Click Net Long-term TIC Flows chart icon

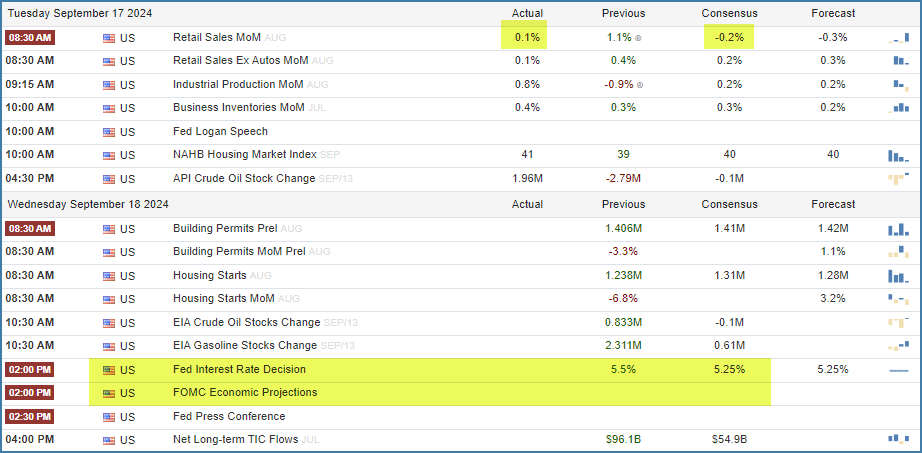point(898,439)
